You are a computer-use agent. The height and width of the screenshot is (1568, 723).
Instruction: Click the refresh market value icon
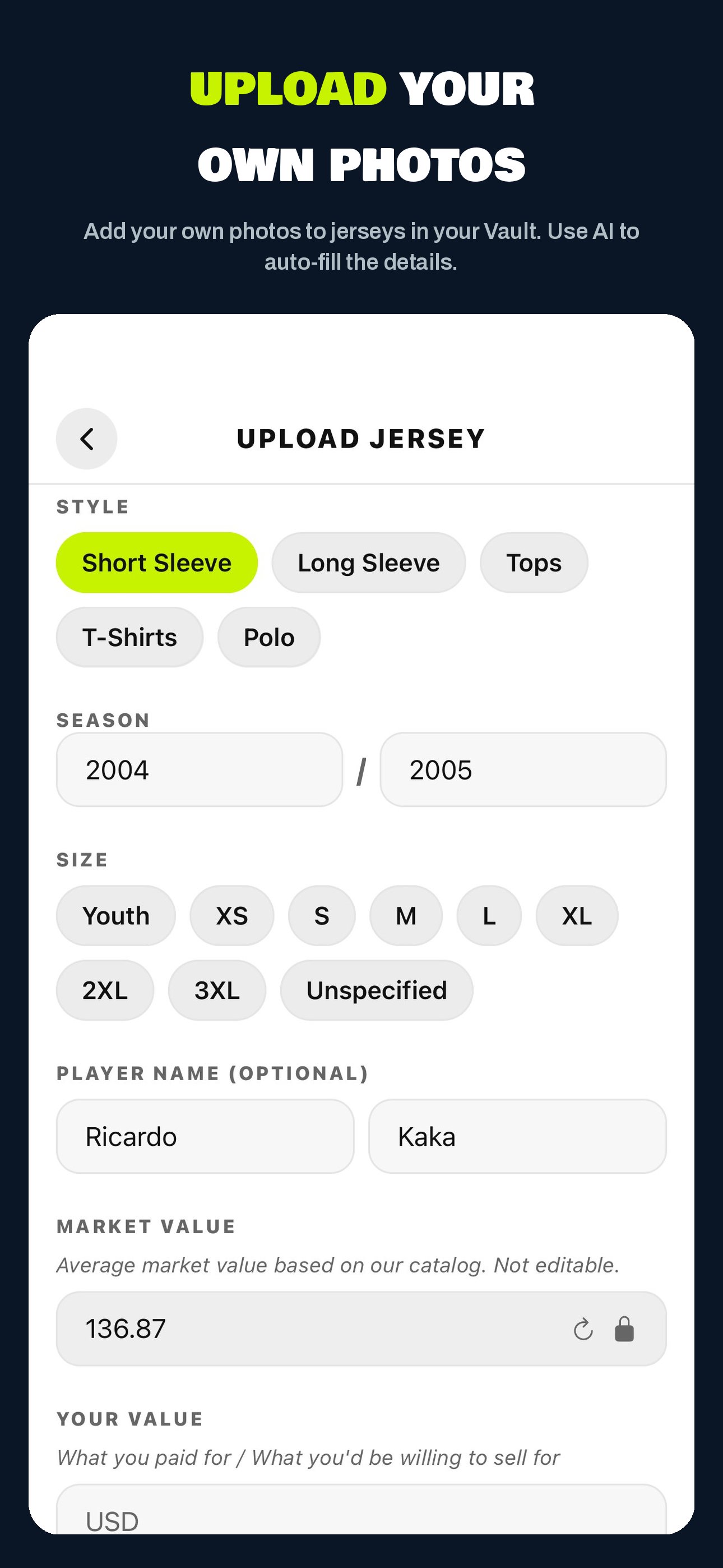pyautogui.click(x=583, y=1330)
